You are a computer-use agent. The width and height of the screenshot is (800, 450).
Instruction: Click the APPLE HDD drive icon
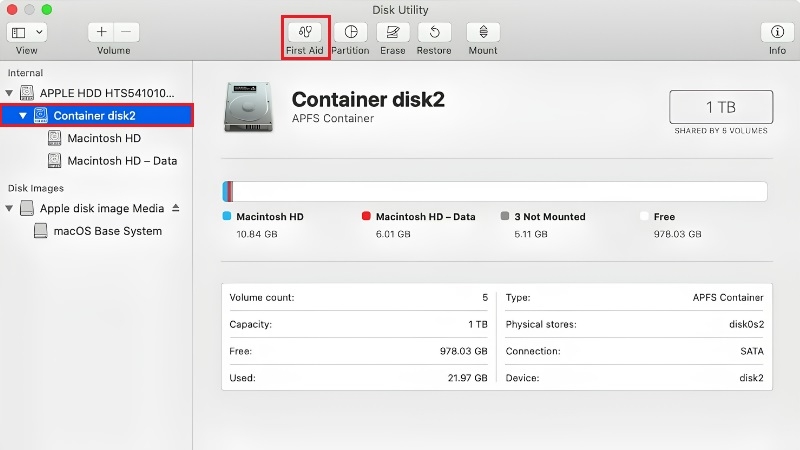[27, 93]
